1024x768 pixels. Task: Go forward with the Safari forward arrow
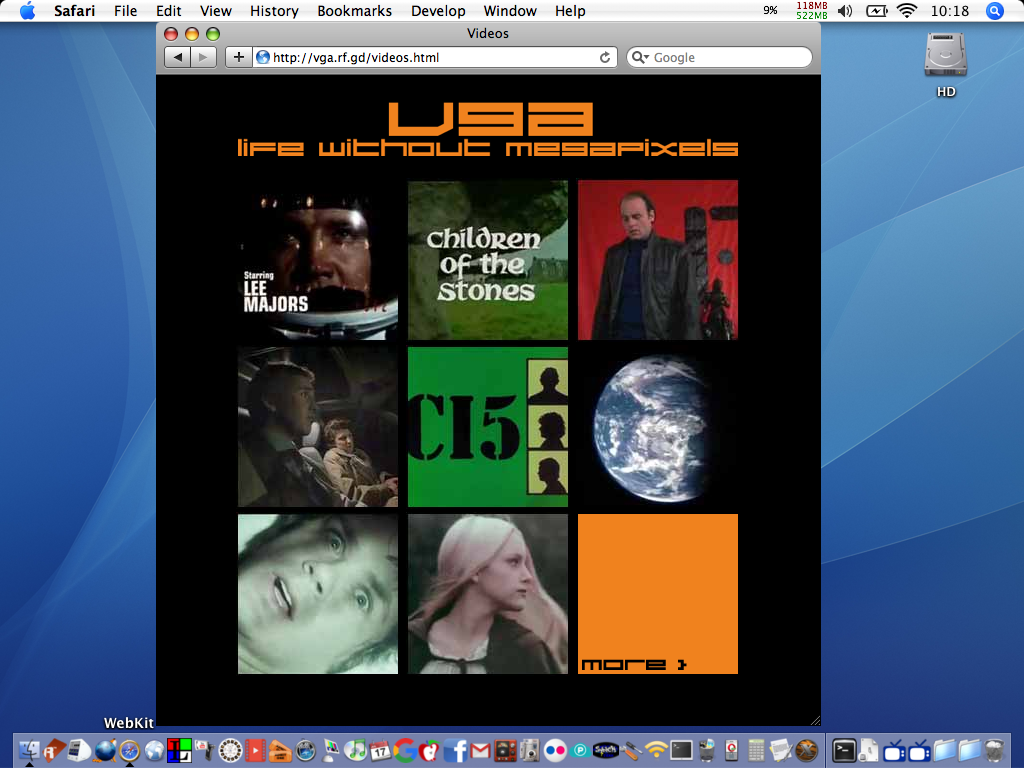[x=203, y=57]
